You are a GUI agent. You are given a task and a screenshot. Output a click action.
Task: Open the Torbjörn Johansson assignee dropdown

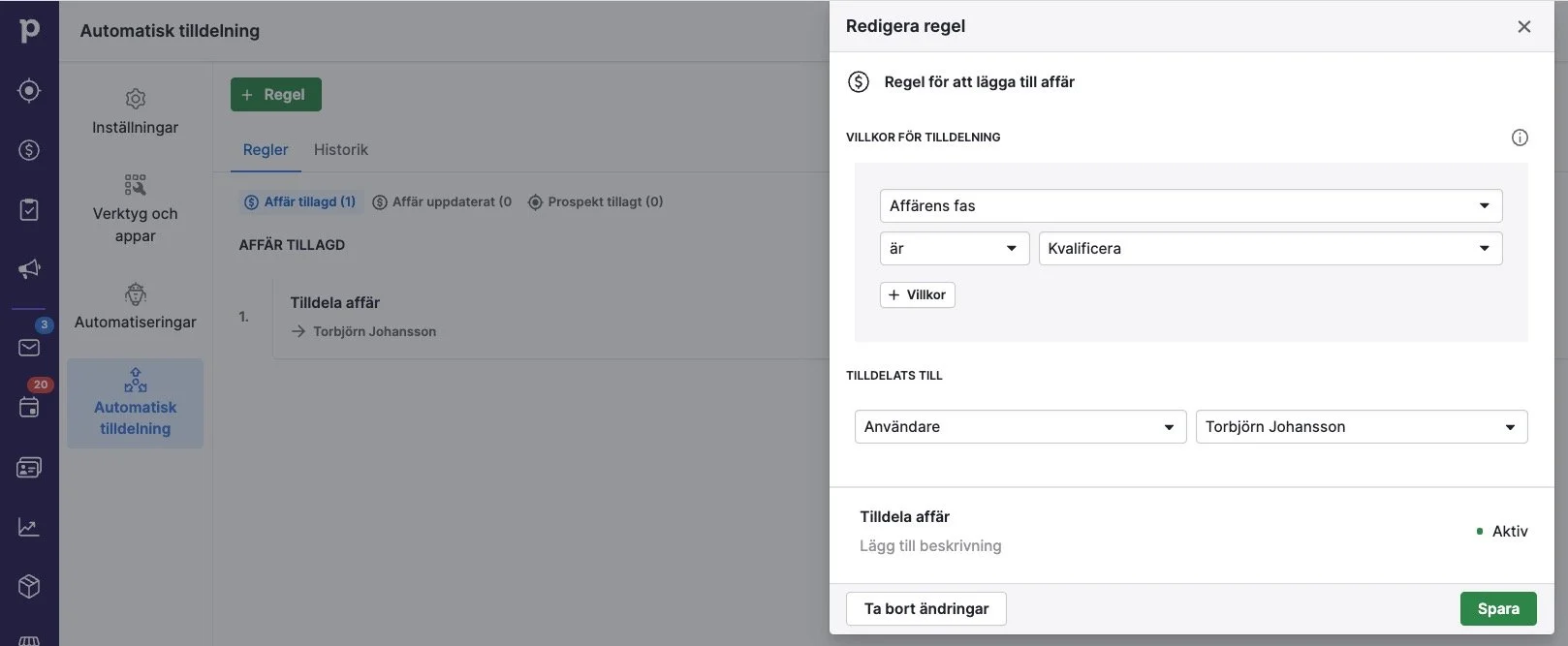(1361, 426)
